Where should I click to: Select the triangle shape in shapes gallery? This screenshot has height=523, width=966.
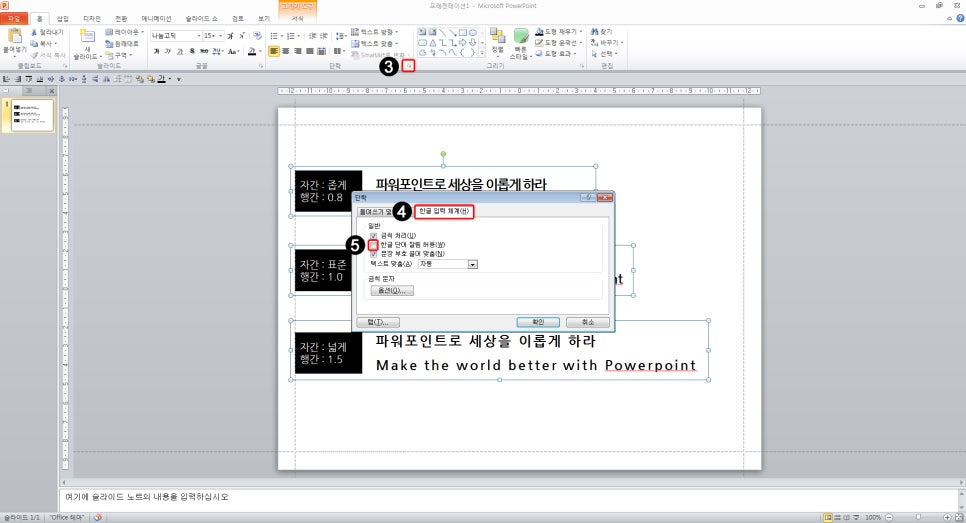click(432, 43)
